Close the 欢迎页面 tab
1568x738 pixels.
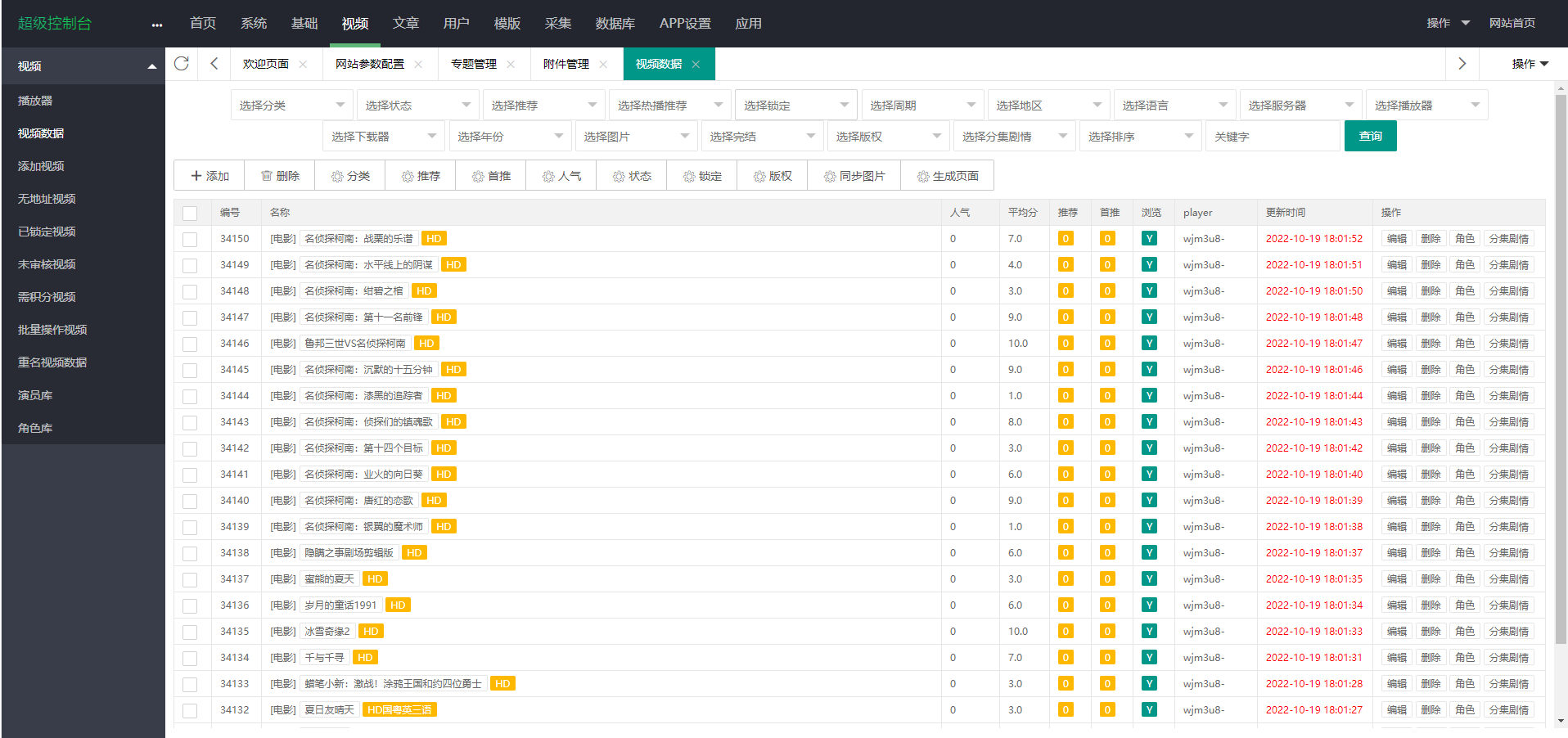[x=303, y=64]
